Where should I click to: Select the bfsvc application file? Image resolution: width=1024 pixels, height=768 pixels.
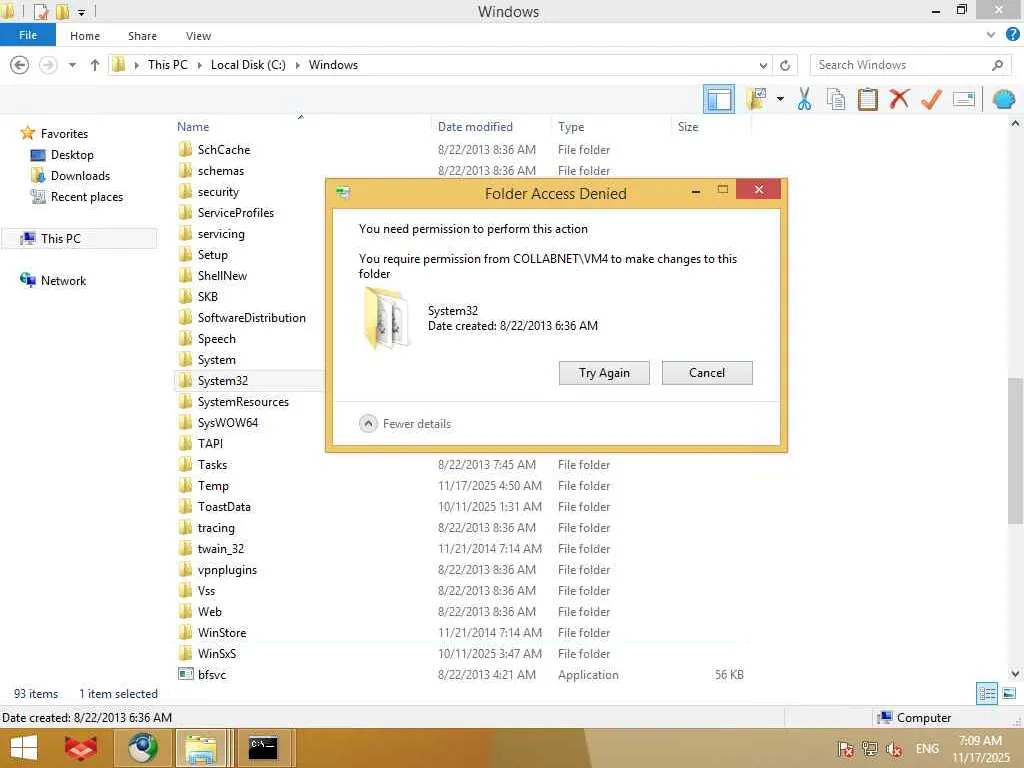point(212,675)
